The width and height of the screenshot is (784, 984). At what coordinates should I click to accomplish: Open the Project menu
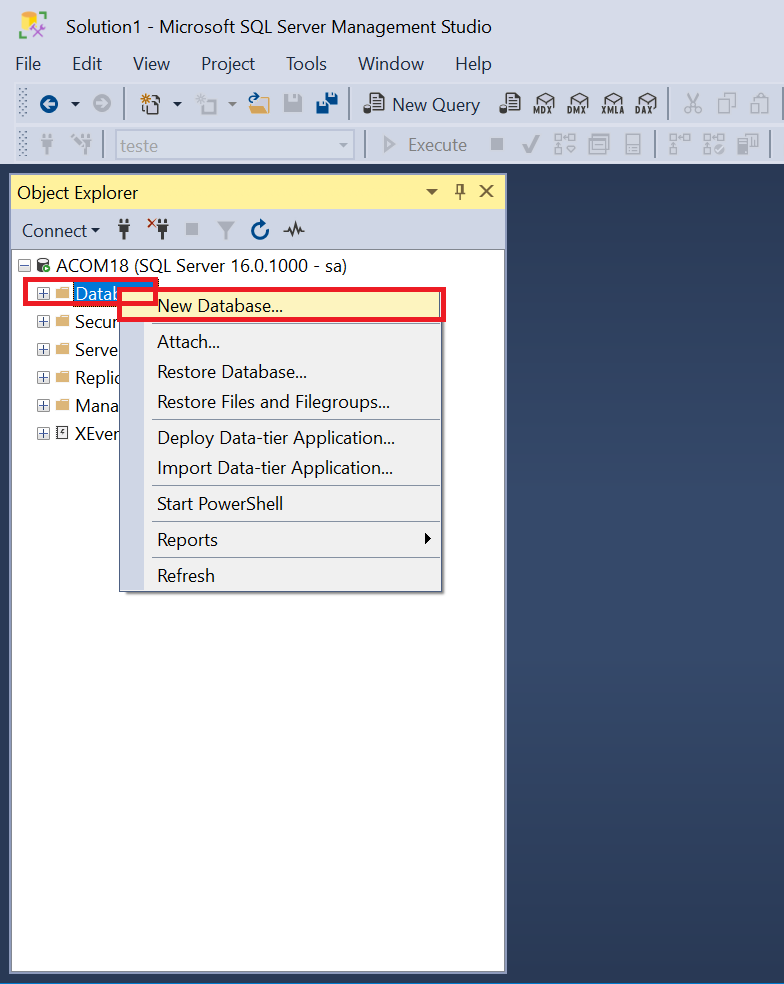[228, 63]
